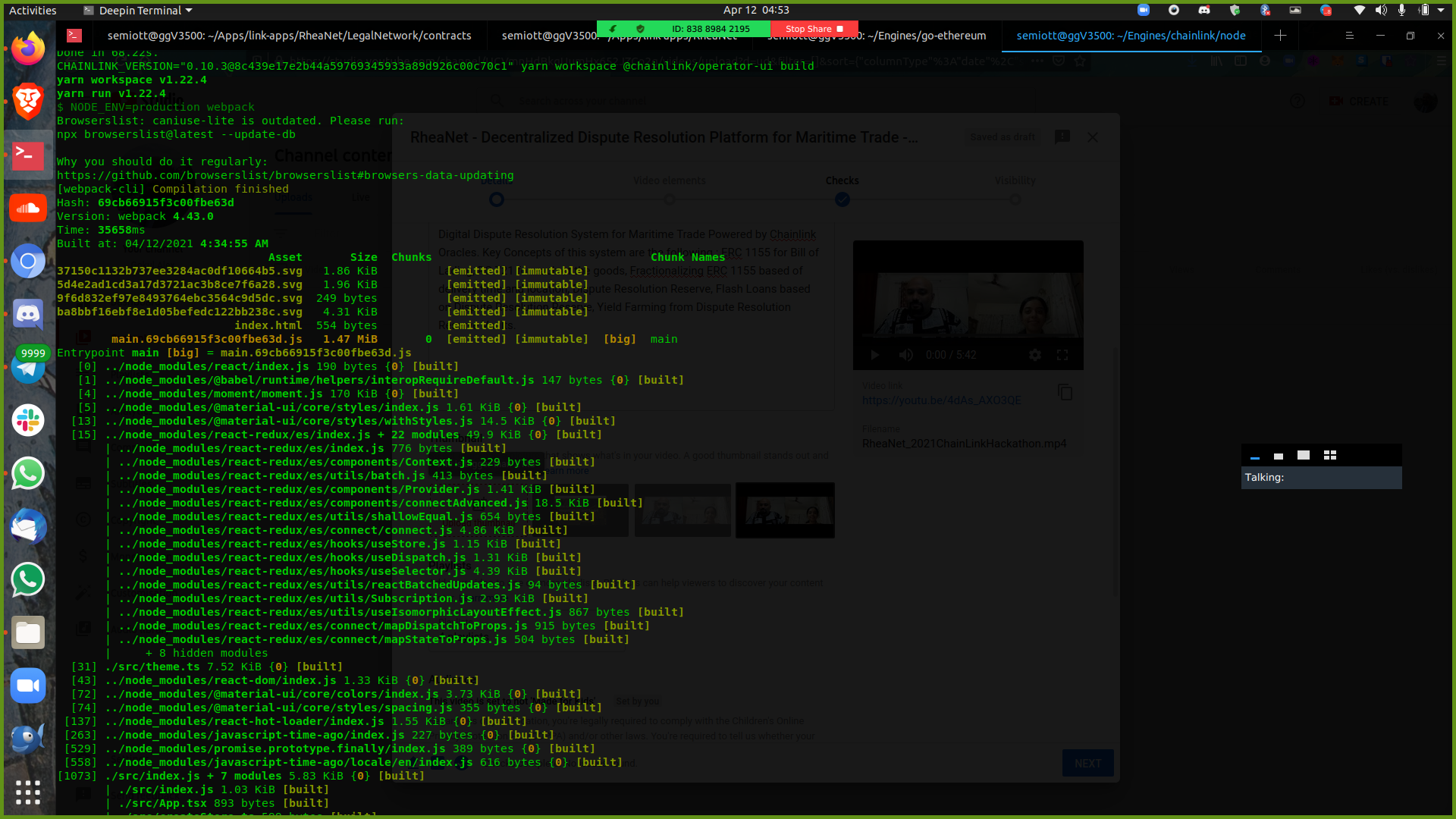Screen dimensions: 1456x819
Task: Open the SoundCloud dock icon
Action: [x=28, y=208]
